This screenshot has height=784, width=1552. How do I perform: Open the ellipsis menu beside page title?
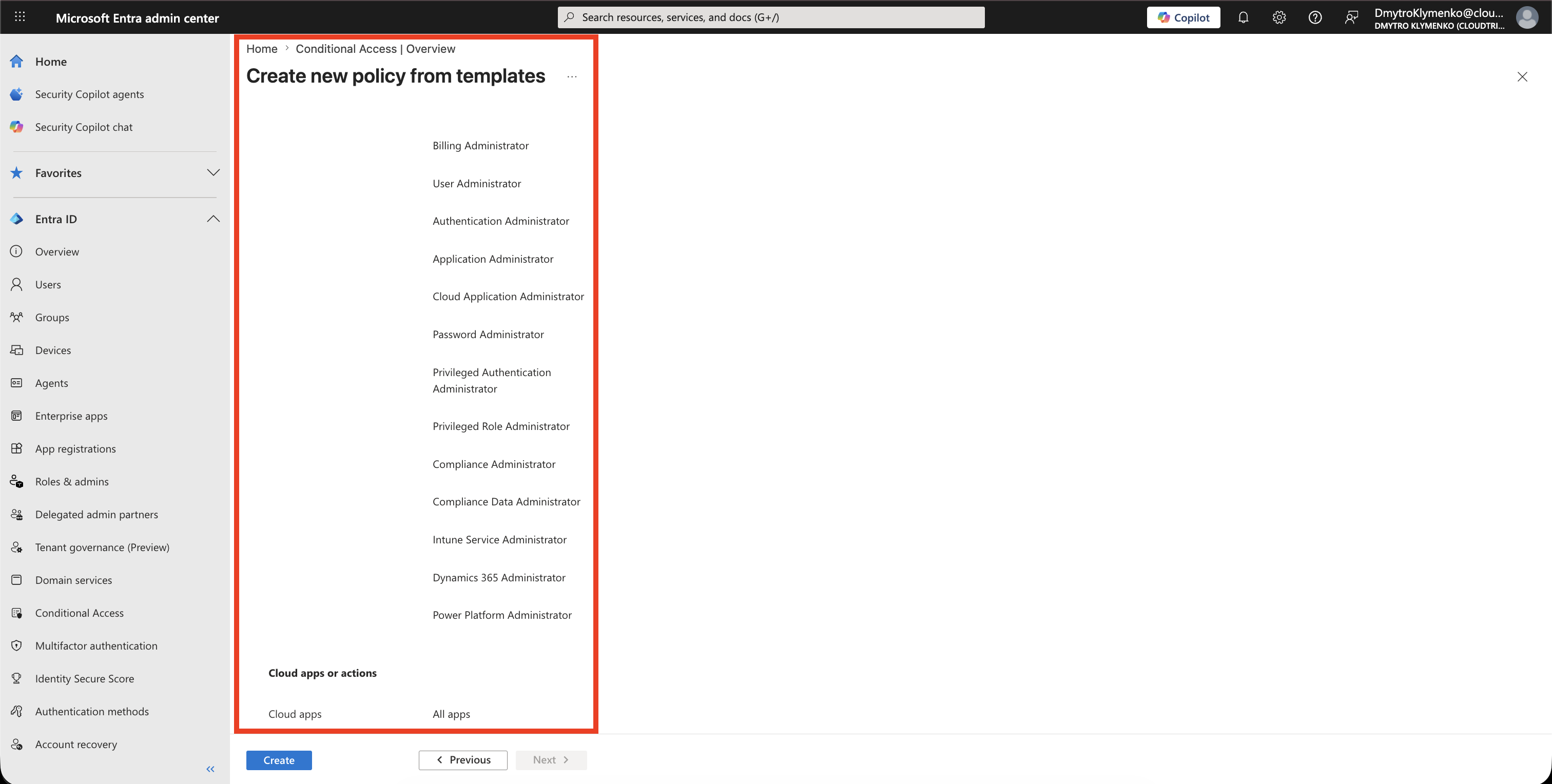(572, 77)
